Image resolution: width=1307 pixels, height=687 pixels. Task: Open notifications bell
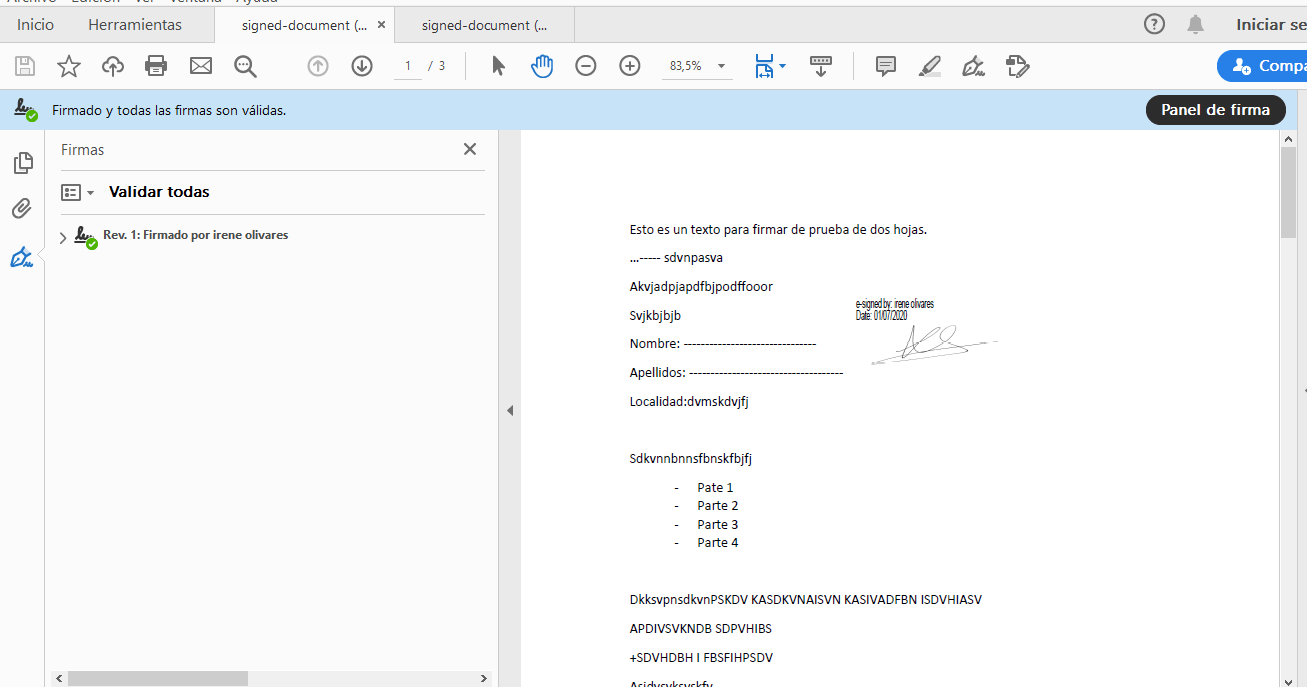click(1195, 24)
